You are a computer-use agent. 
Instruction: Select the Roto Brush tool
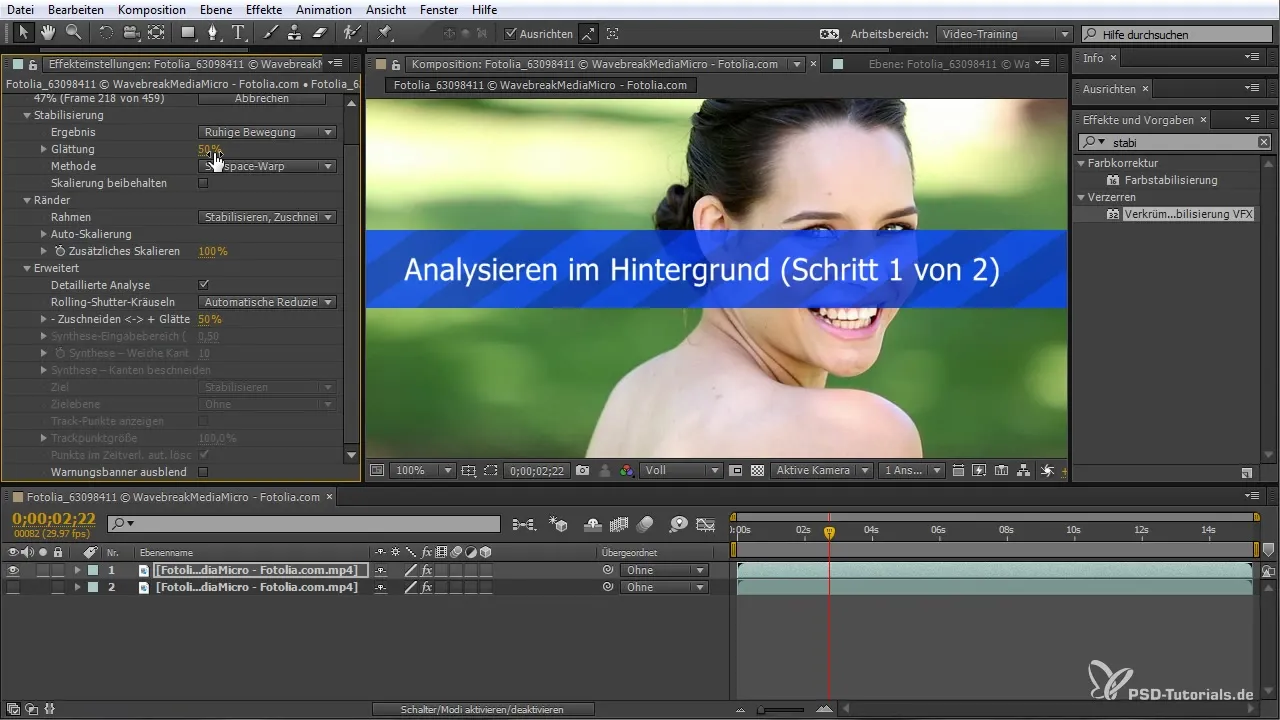coord(351,33)
